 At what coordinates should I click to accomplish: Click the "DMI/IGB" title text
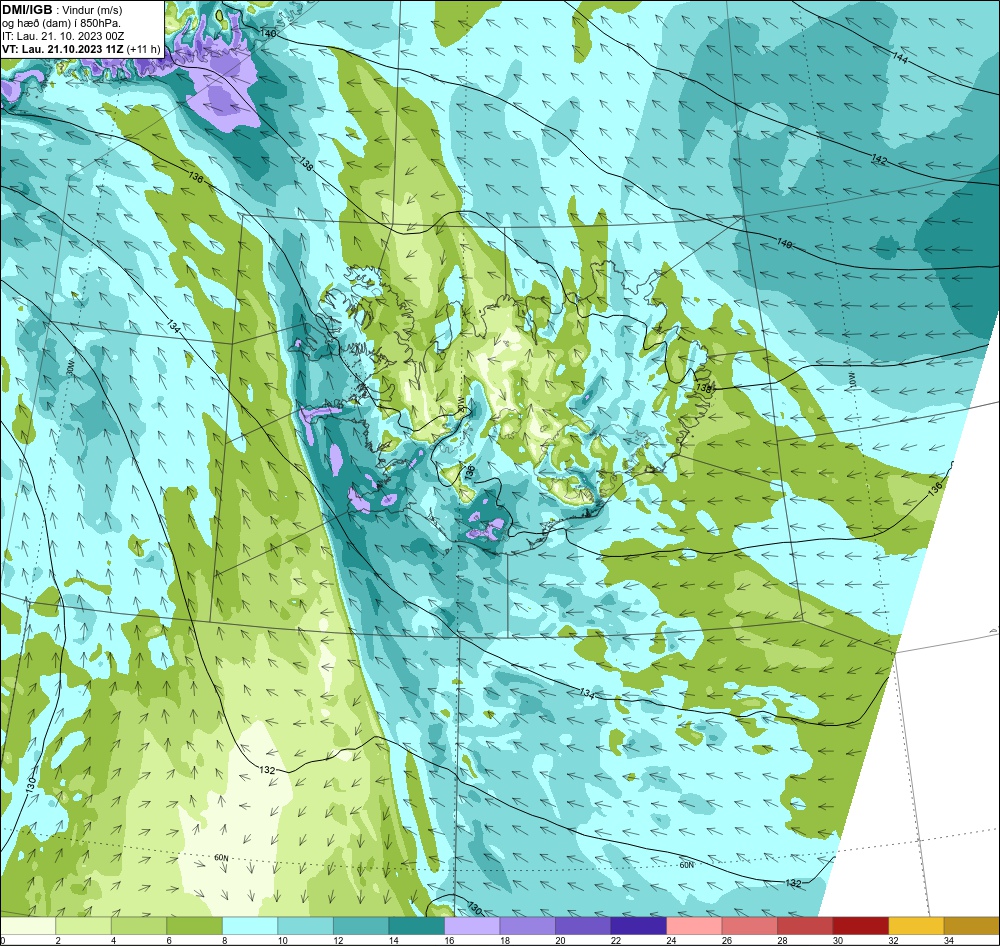click(27, 10)
